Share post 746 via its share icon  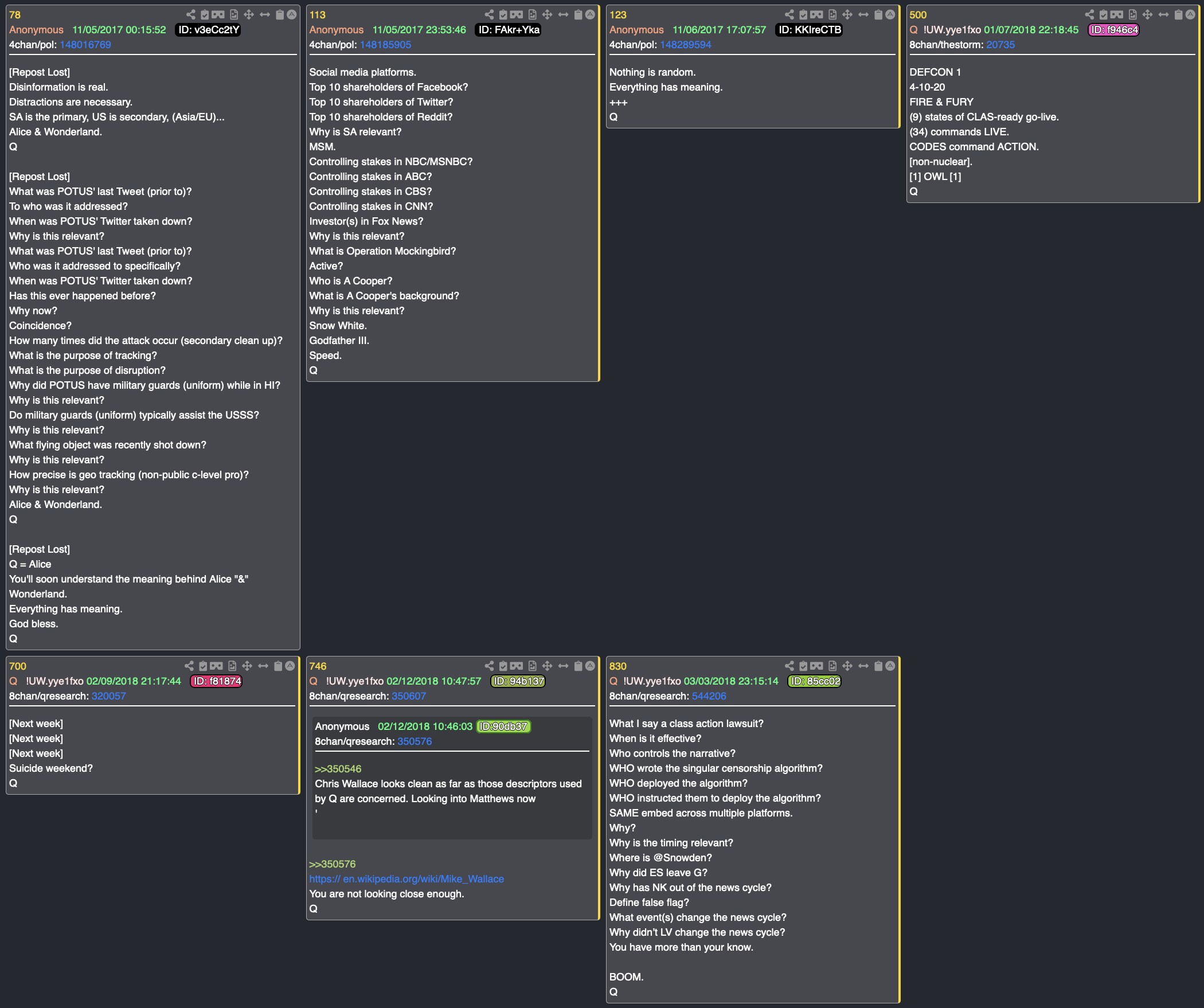pos(489,666)
